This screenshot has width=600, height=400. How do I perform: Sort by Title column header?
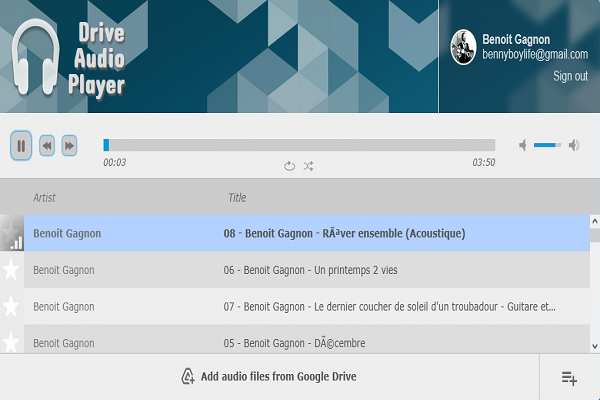click(x=237, y=198)
